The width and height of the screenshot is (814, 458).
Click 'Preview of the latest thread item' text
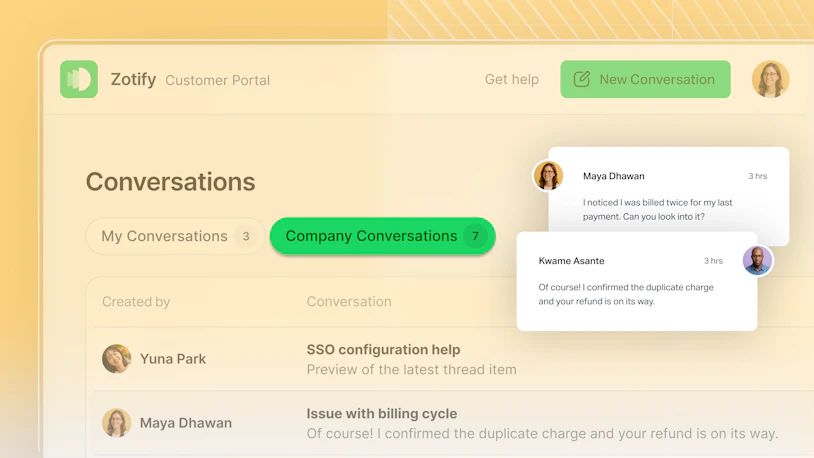411,370
